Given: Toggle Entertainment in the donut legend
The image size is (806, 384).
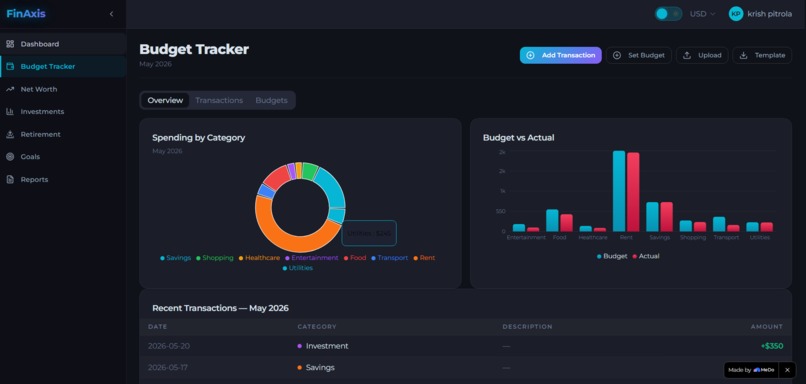Looking at the screenshot, I should pyautogui.click(x=312, y=258).
